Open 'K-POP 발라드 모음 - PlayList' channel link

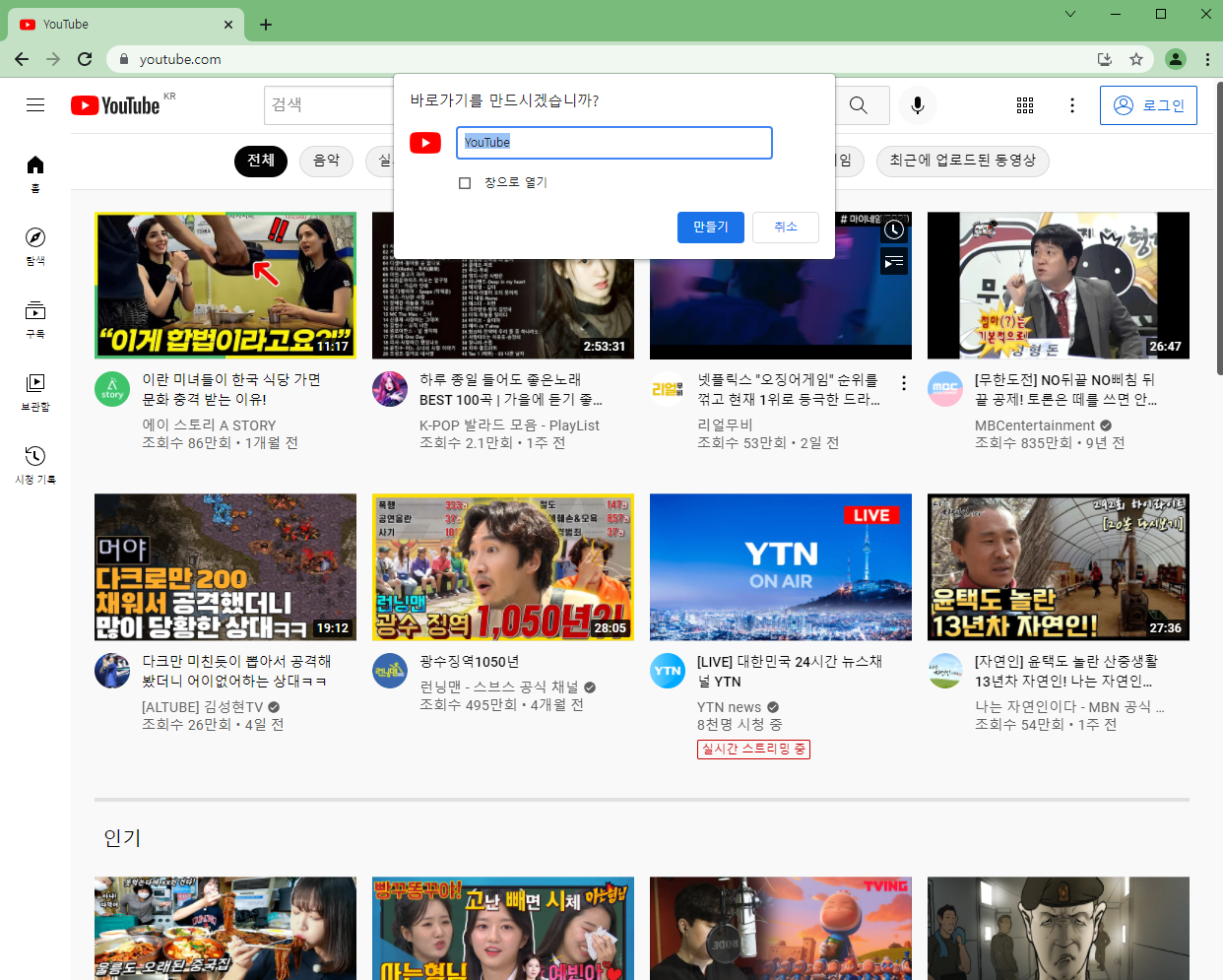click(x=509, y=425)
